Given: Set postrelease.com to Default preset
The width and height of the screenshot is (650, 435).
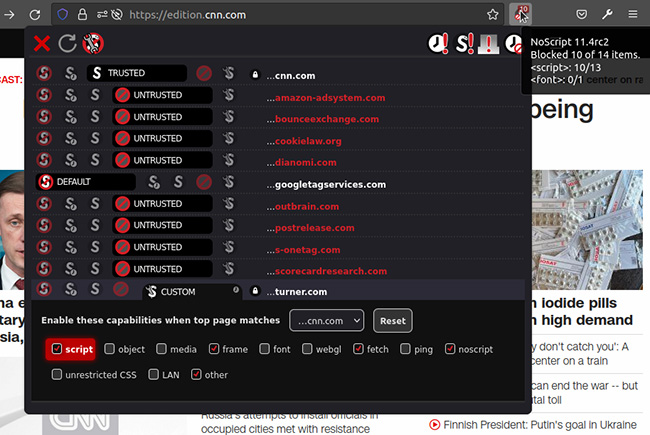Looking at the screenshot, I should click(x=44, y=225).
